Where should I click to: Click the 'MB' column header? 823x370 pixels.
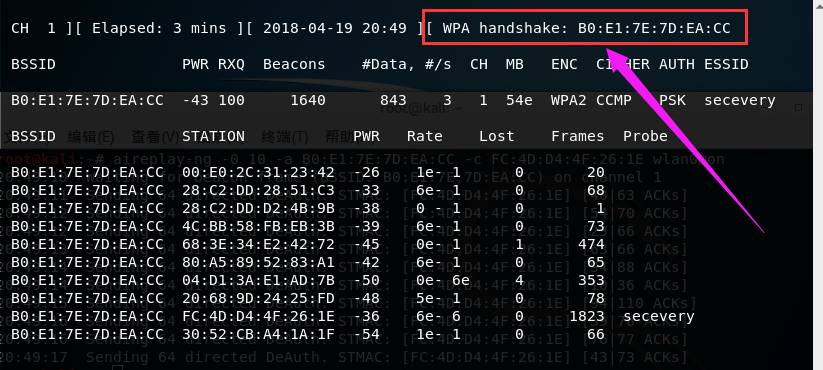[x=514, y=65]
